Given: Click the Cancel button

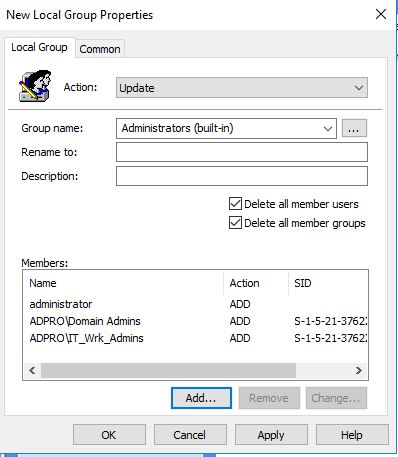Looking at the screenshot, I should (x=190, y=435).
